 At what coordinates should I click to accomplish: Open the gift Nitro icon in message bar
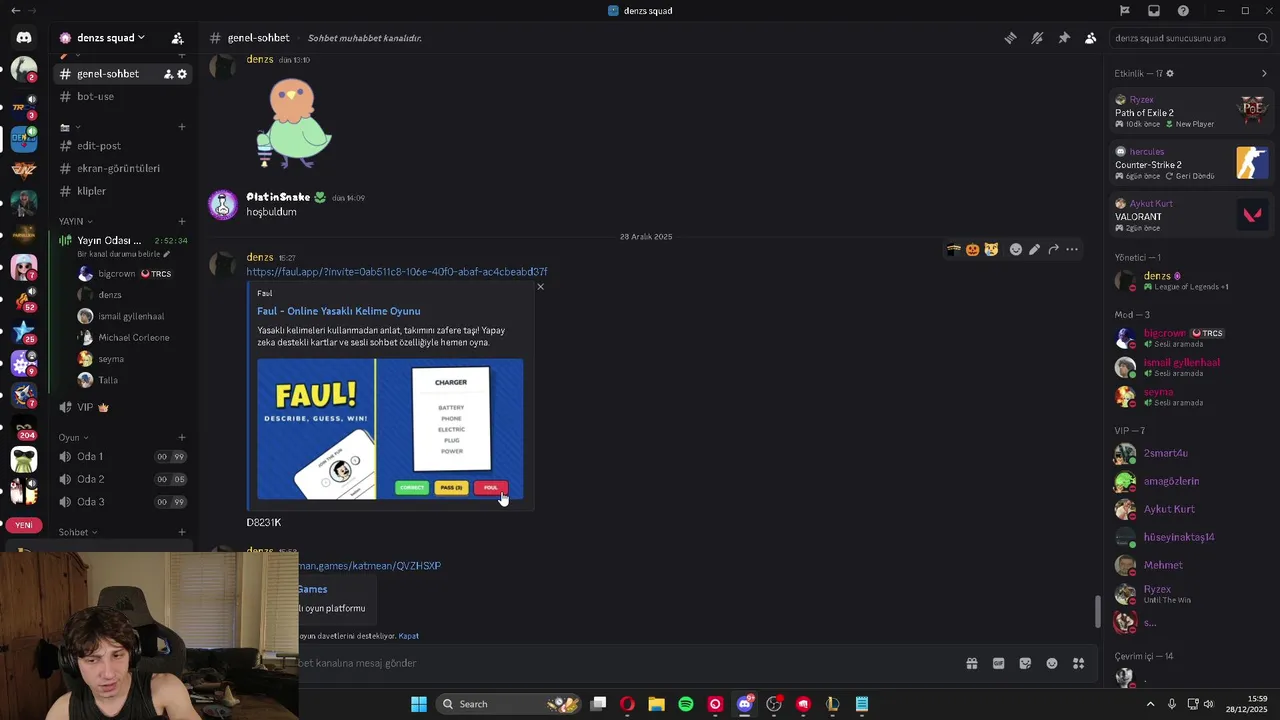971,663
